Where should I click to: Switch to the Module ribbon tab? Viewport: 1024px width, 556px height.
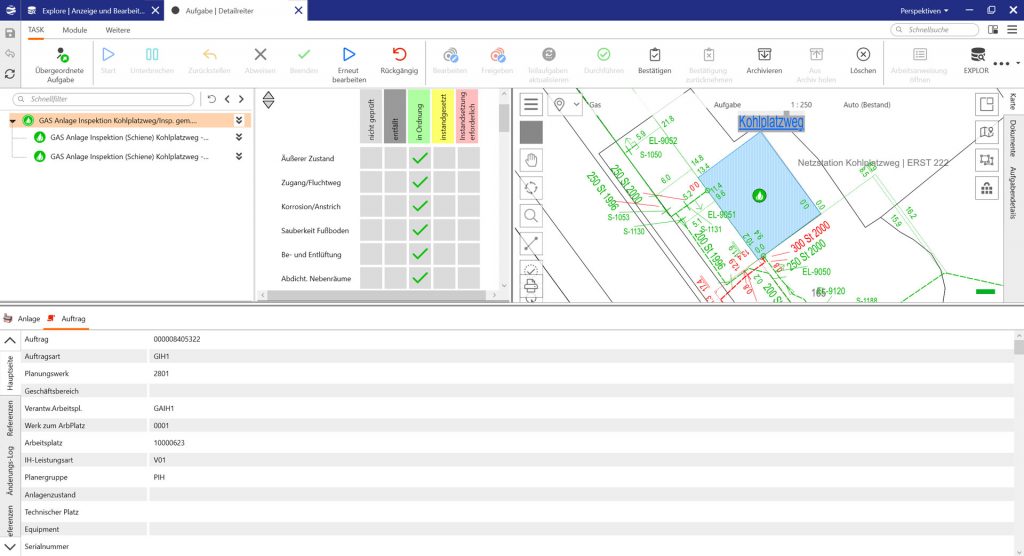pos(75,30)
